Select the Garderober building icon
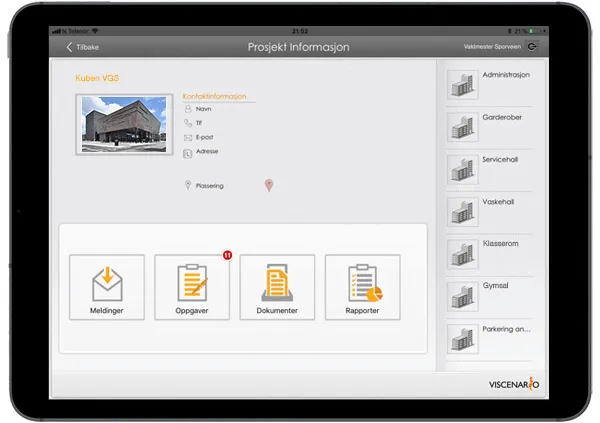Screen dimensions: 600x423 462,127
